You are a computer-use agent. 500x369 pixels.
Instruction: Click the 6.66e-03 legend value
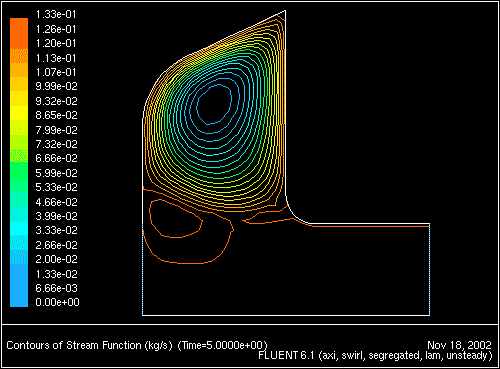pos(56,288)
